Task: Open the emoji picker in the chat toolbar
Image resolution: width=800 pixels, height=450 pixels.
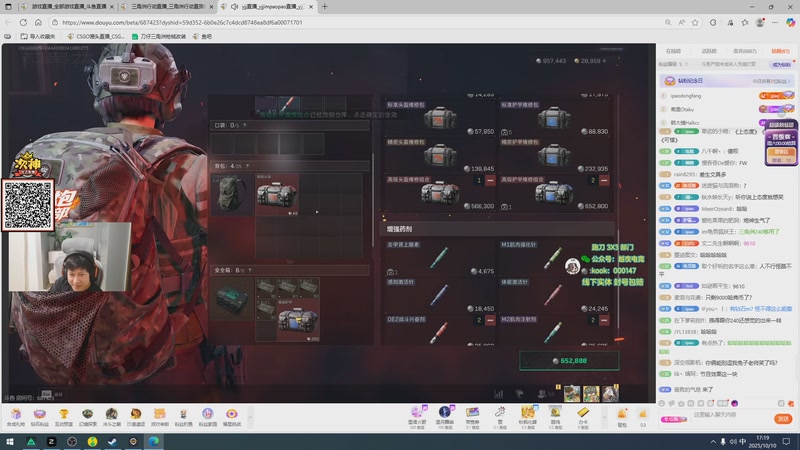Action: click(662, 403)
